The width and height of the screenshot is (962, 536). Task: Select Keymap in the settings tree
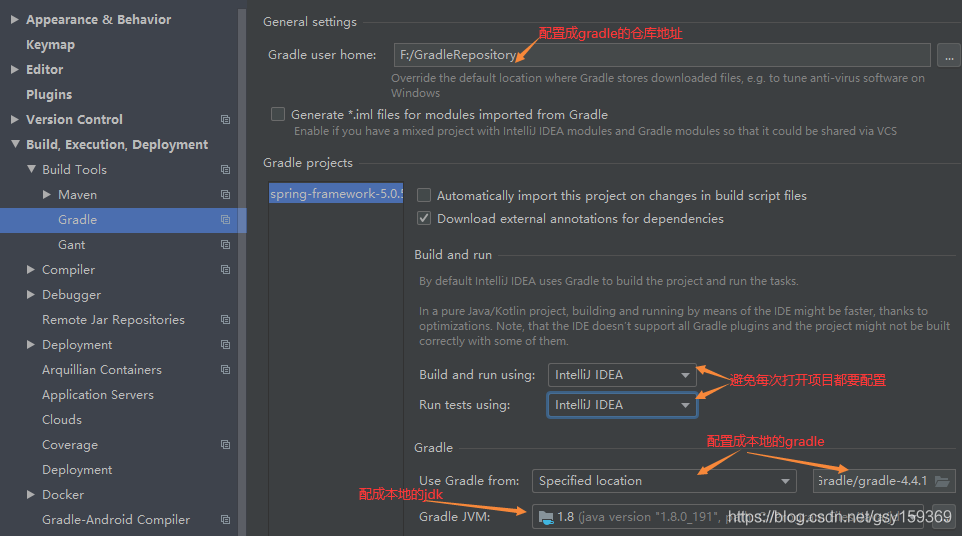50,45
